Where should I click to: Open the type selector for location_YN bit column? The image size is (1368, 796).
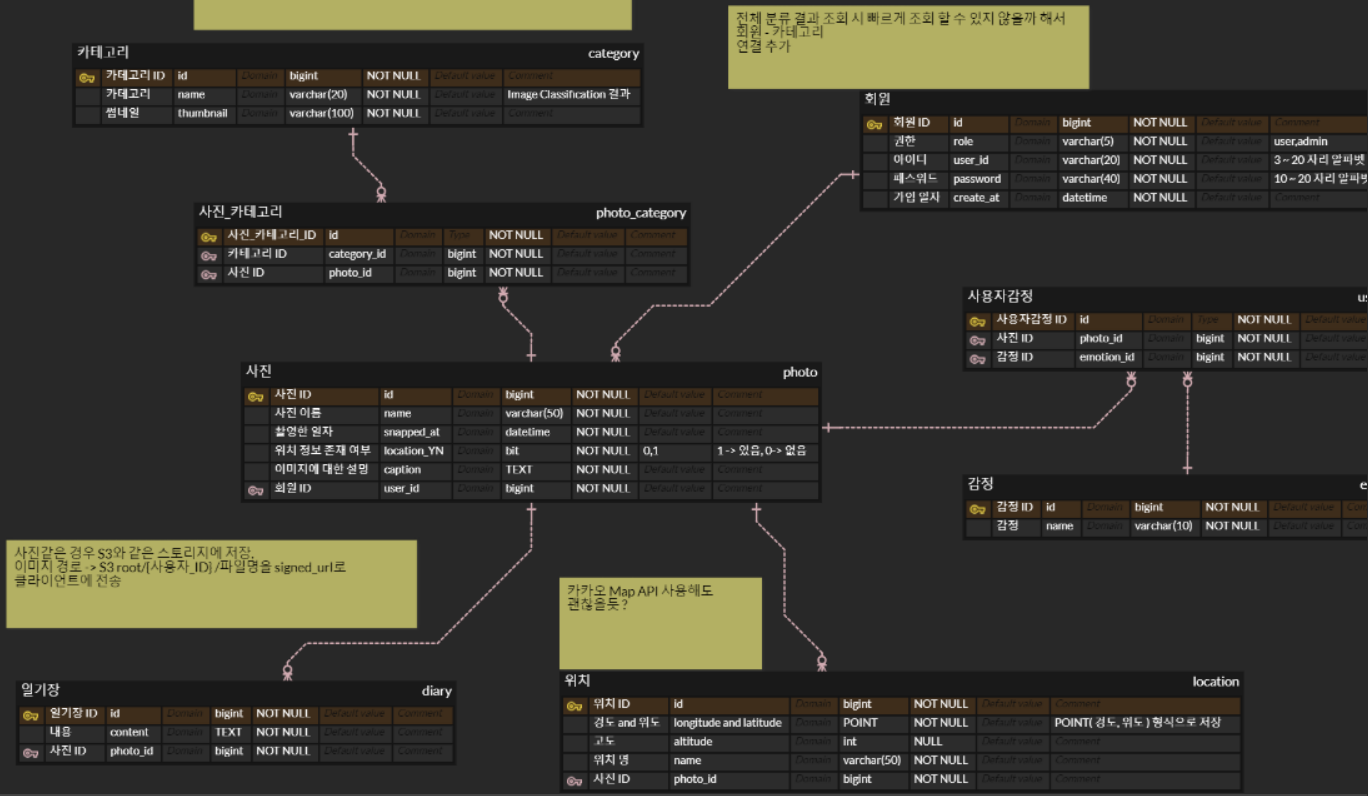[536, 450]
